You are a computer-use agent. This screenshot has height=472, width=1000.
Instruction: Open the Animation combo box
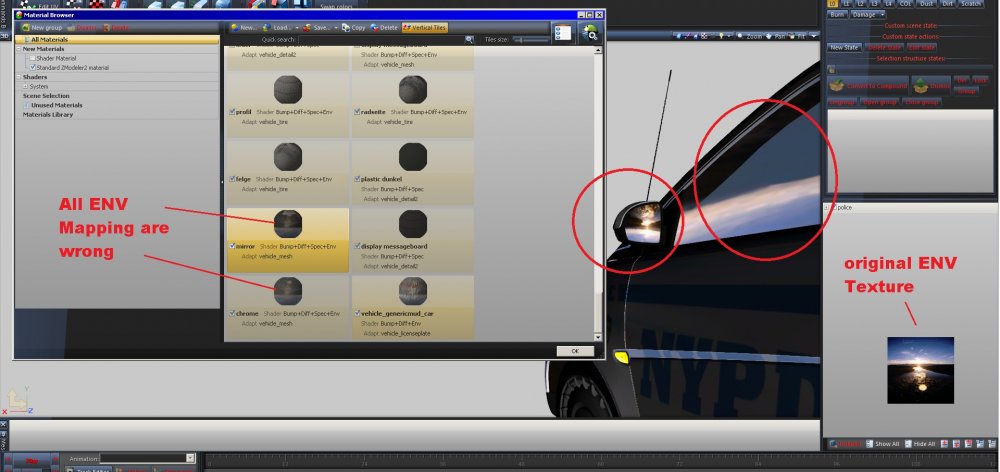[147, 458]
